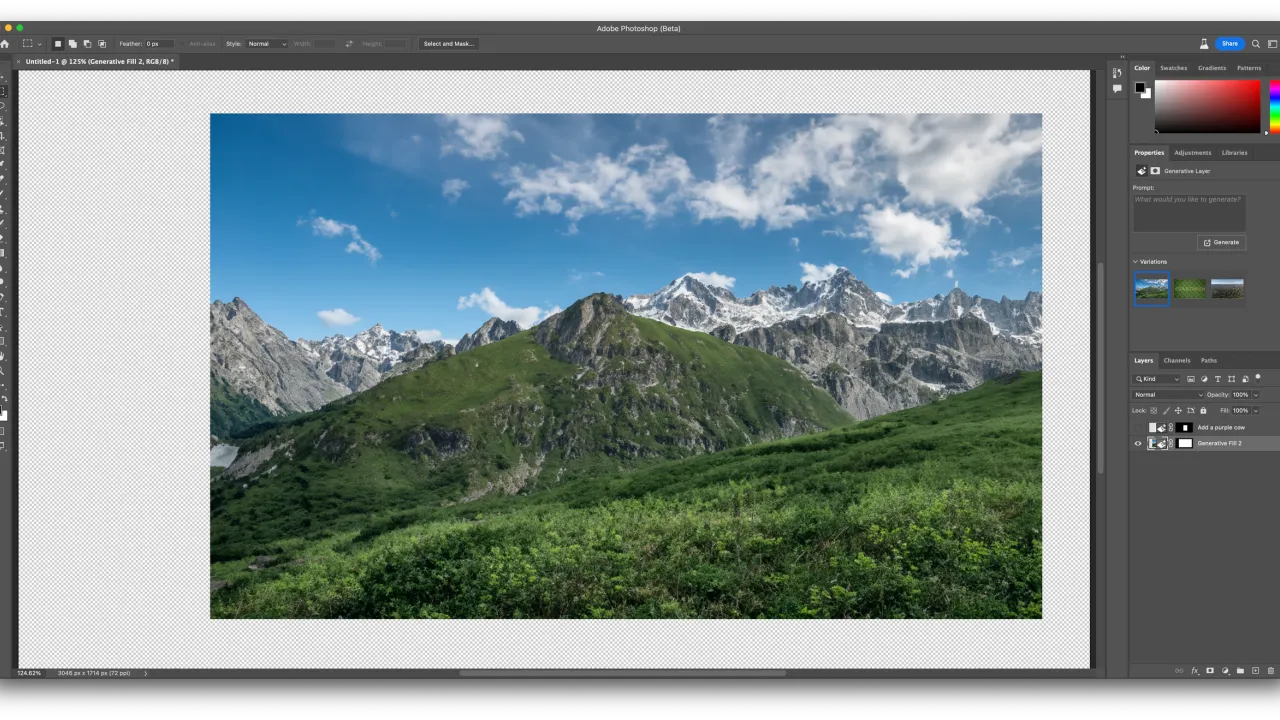This screenshot has height=720, width=1280.
Task: Open the search magnifier in options bar
Action: [1256, 44]
